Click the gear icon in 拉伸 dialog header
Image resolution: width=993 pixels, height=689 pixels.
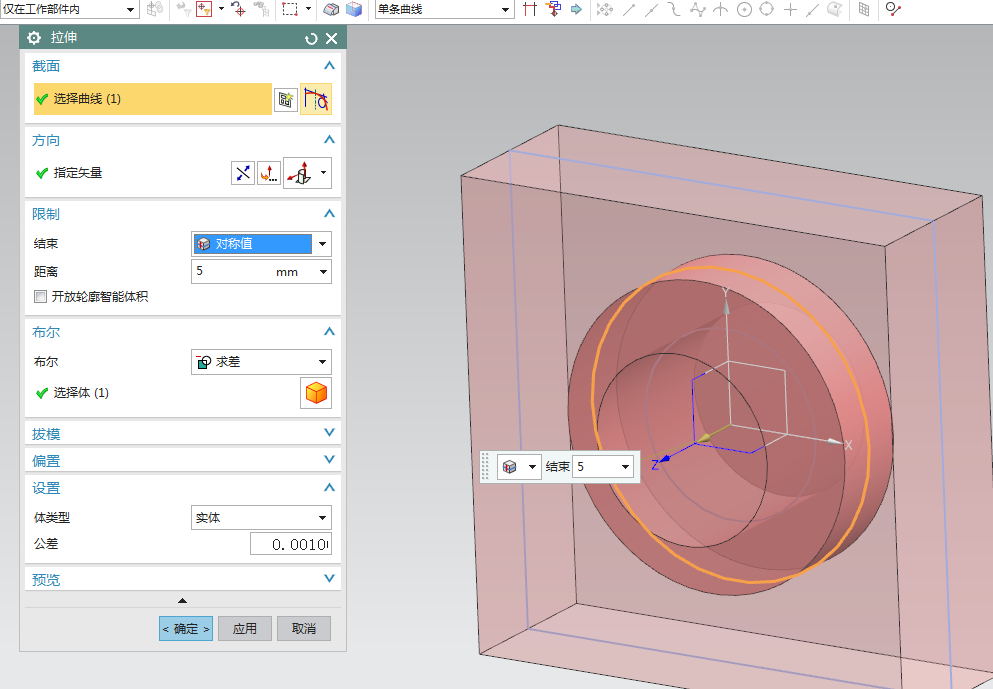(x=35, y=38)
